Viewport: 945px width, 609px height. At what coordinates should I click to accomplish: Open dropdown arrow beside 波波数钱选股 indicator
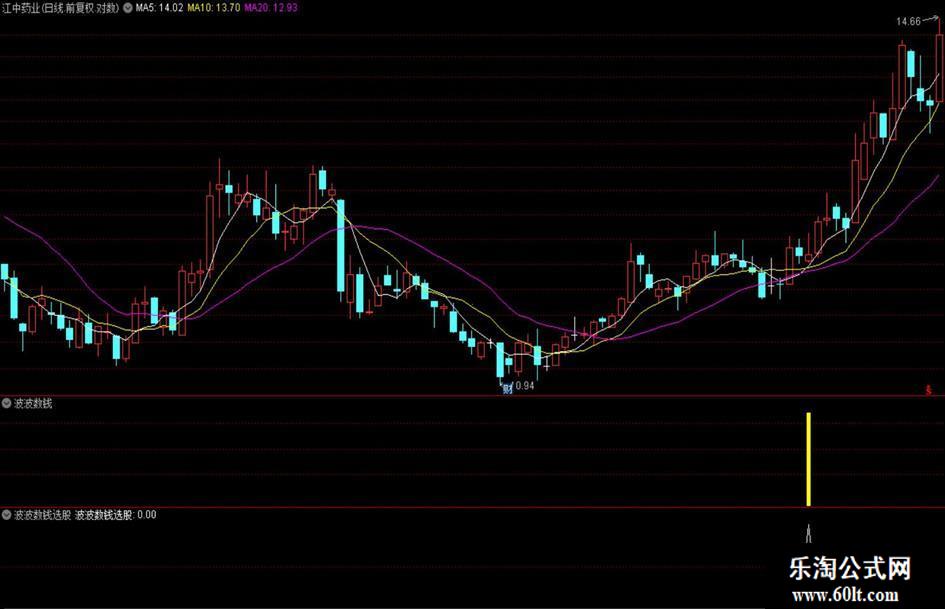[7, 515]
